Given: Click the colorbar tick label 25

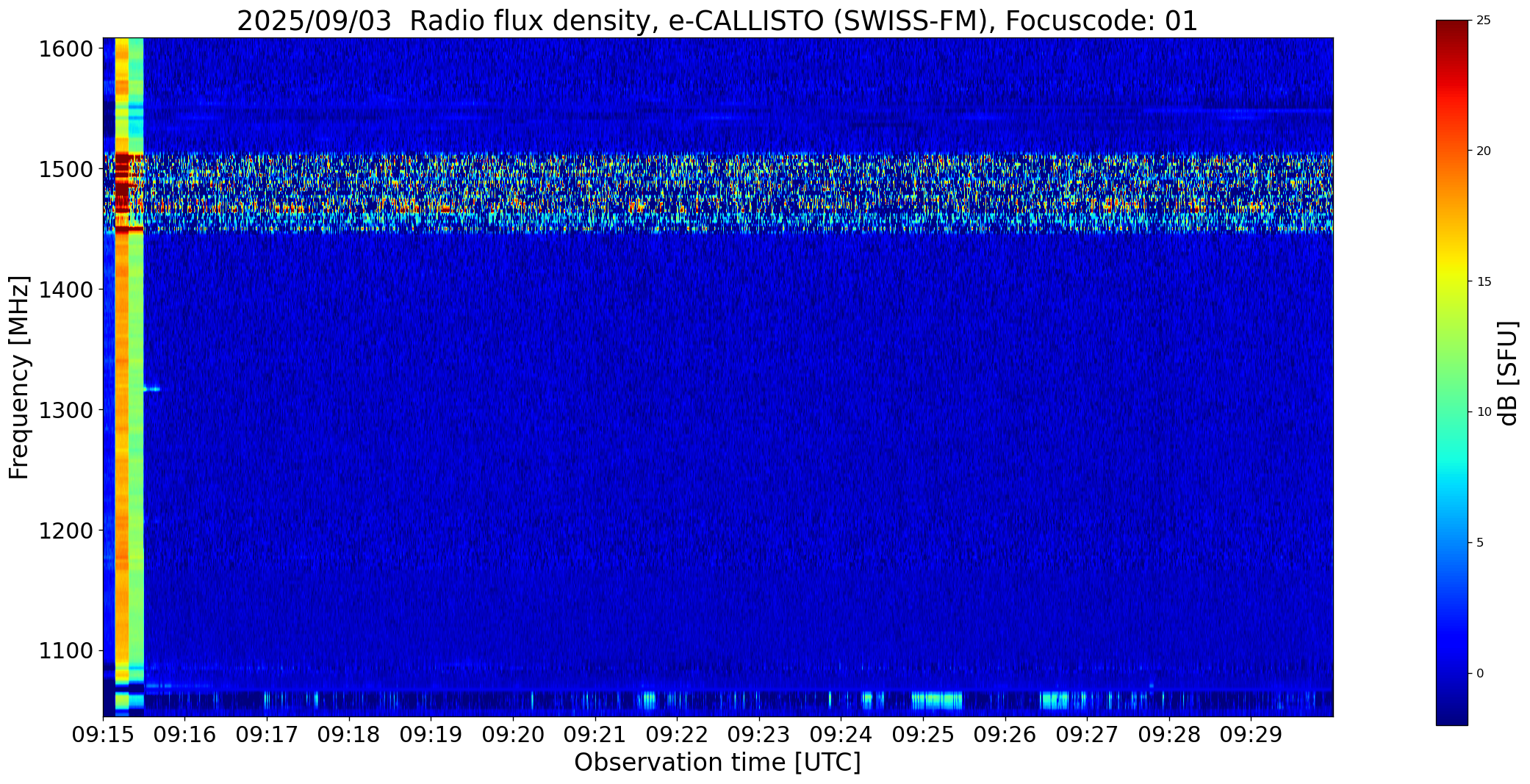Looking at the screenshot, I should (1484, 21).
